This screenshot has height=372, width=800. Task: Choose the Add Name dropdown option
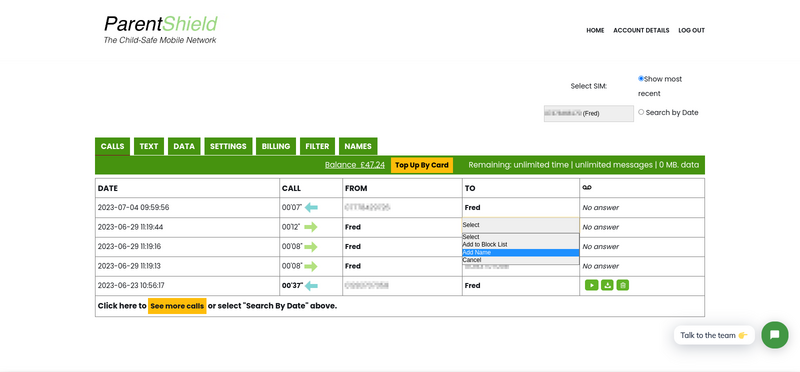tap(520, 253)
